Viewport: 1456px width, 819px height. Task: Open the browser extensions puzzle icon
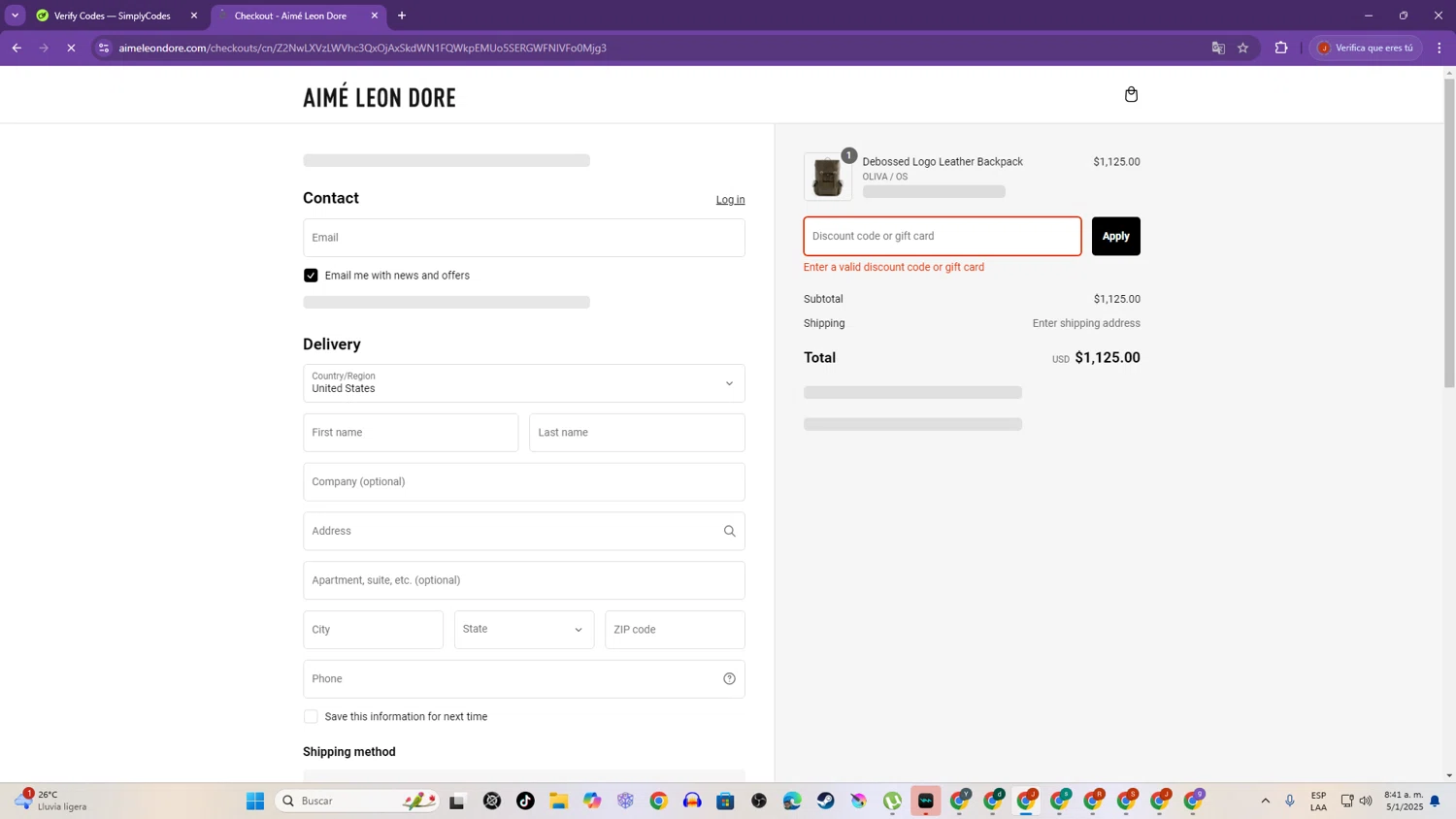pos(1281,48)
